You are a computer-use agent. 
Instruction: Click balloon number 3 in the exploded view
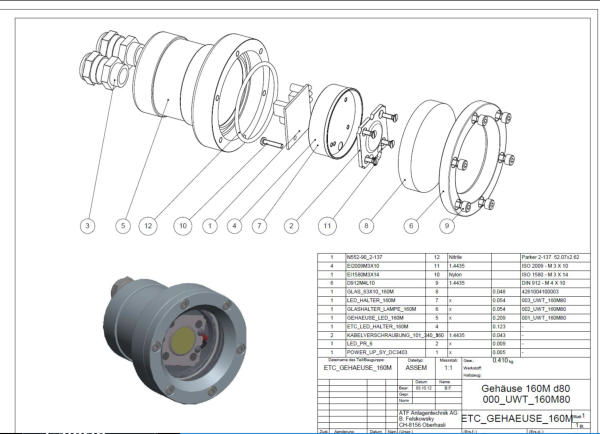tap(88, 225)
